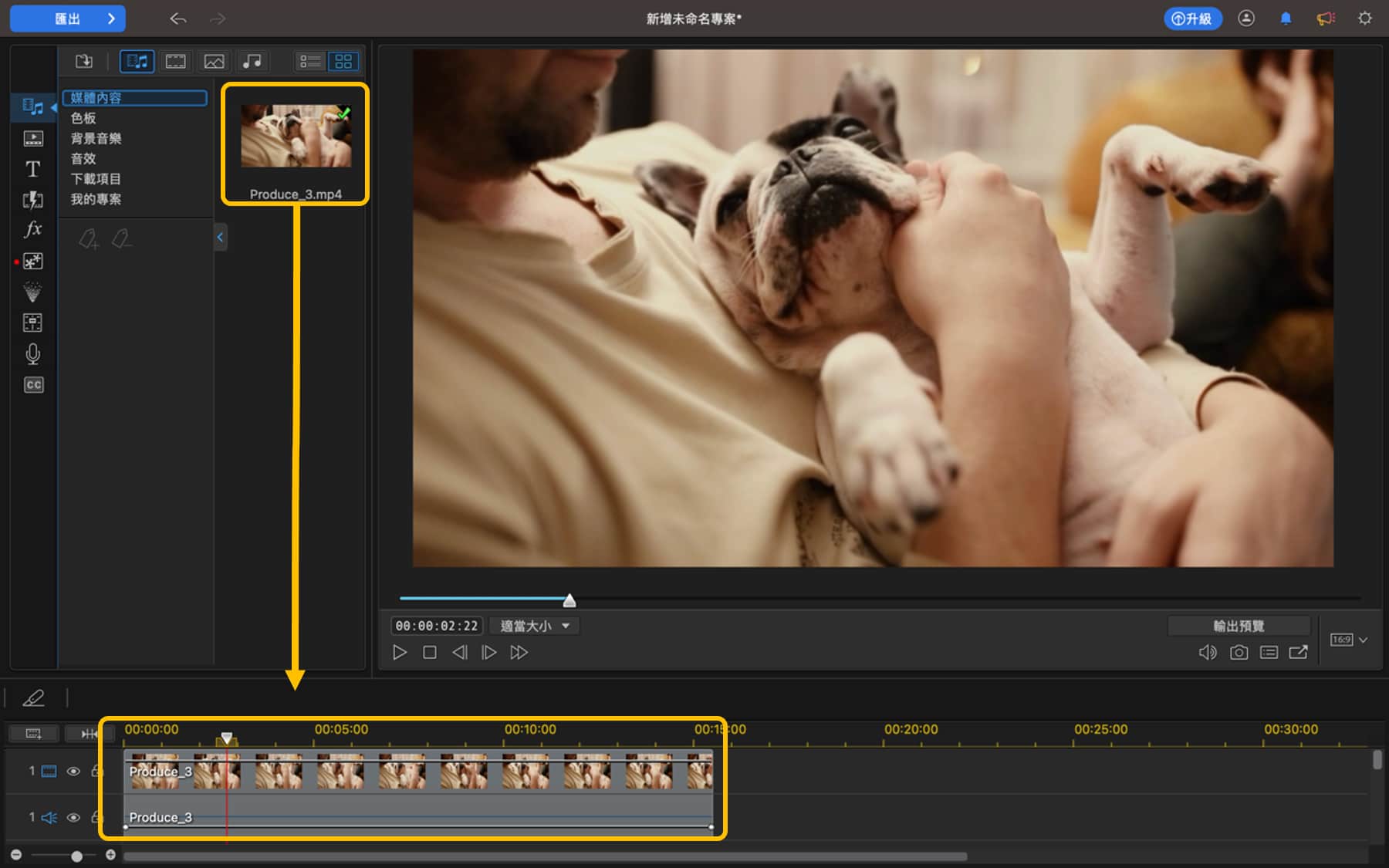This screenshot has height=868, width=1389.
Task: Open the Title Room (T) icon
Action: (32, 169)
